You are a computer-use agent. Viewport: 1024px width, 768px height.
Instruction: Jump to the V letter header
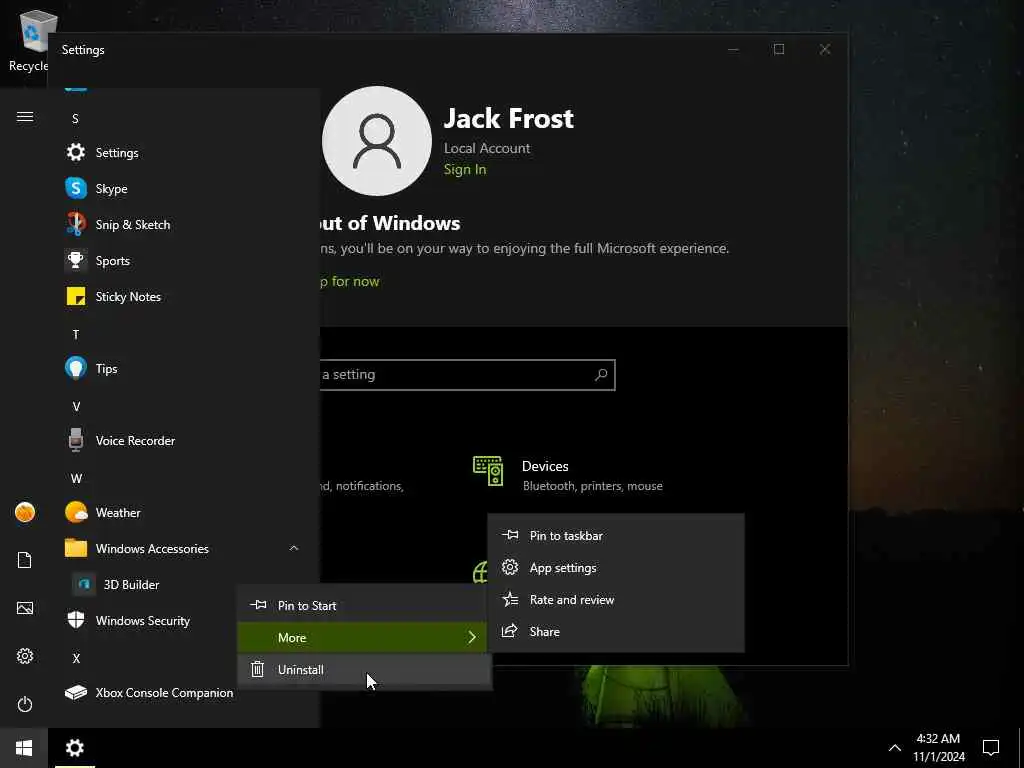pos(76,406)
